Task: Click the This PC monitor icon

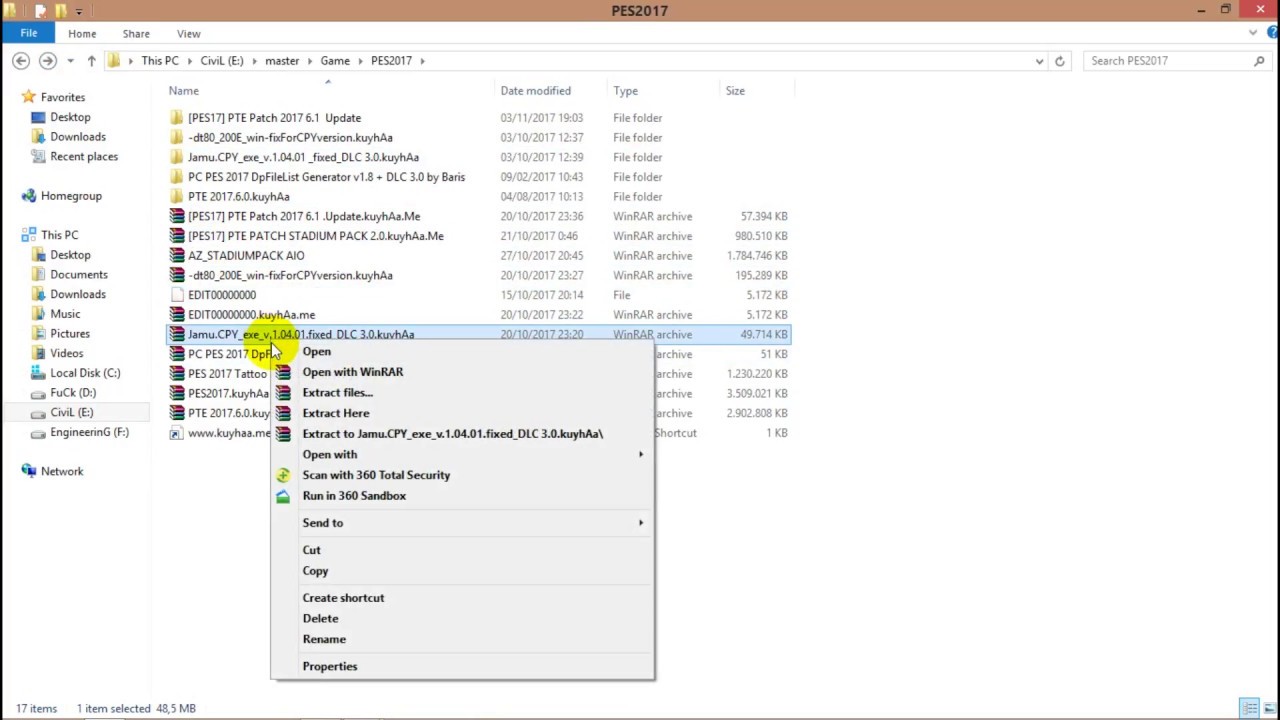Action: point(28,235)
